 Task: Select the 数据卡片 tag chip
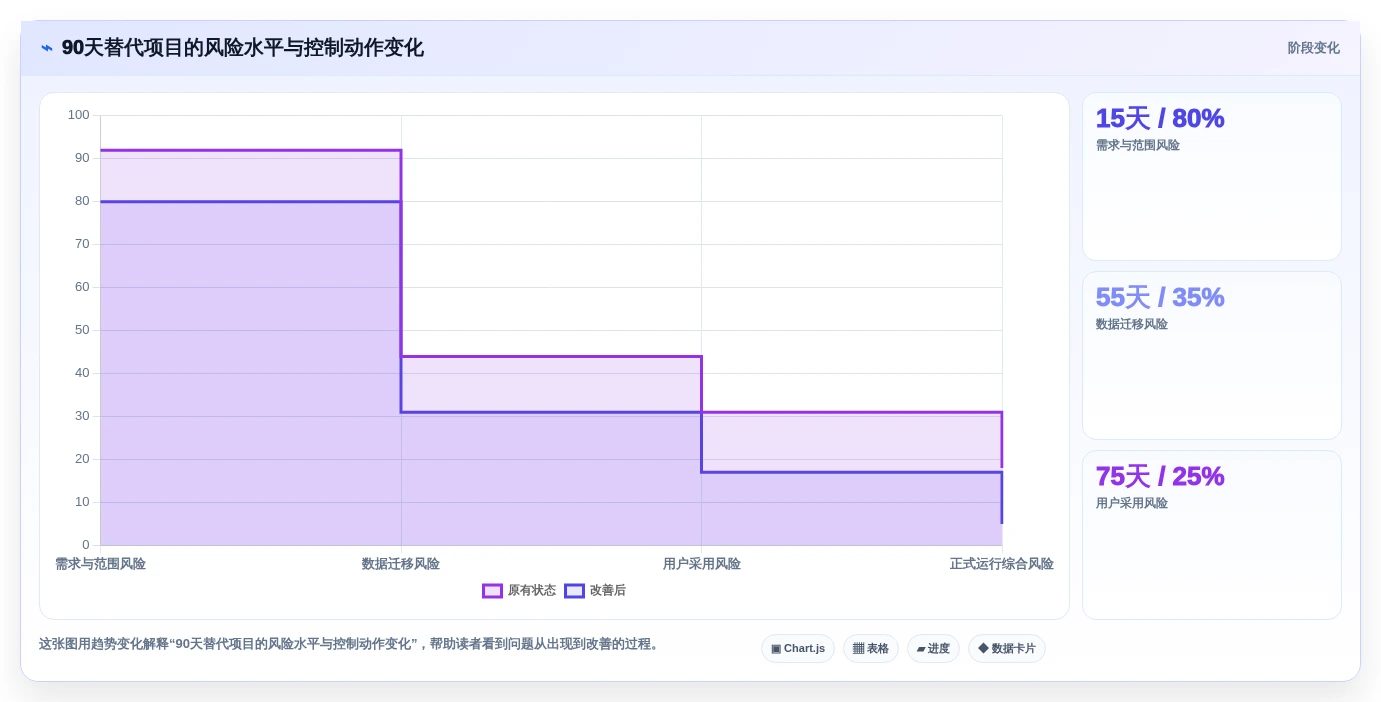coord(1007,648)
